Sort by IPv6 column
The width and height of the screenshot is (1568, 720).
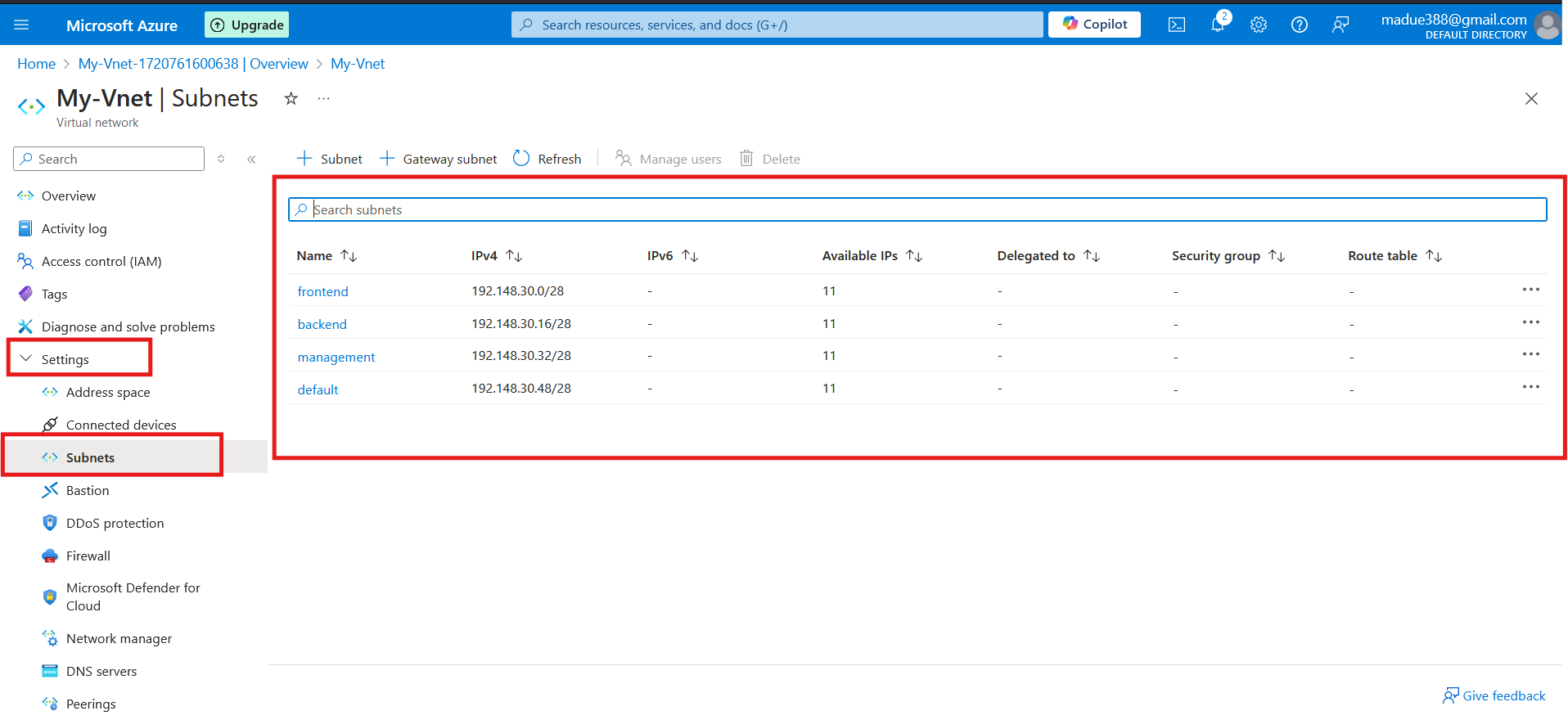pyautogui.click(x=673, y=256)
